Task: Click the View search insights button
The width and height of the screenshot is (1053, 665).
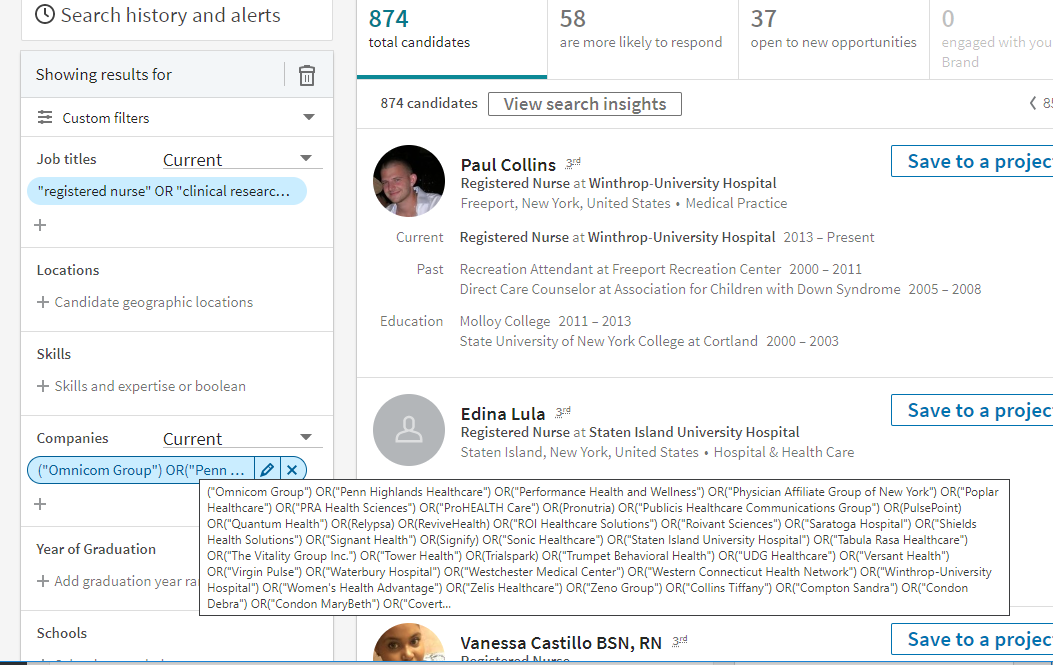Action: coord(584,104)
